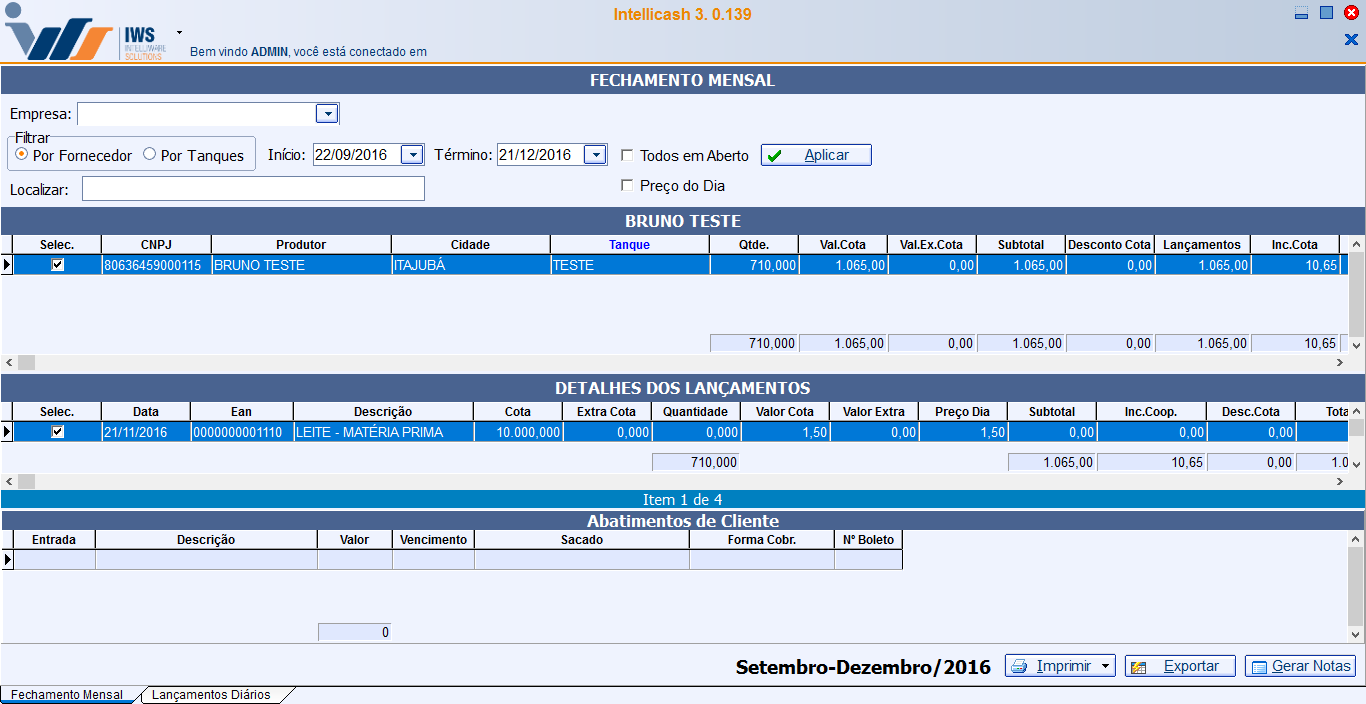This screenshot has width=1366, height=704.
Task: Open the Término date picker dropdown
Action: [x=595, y=155]
